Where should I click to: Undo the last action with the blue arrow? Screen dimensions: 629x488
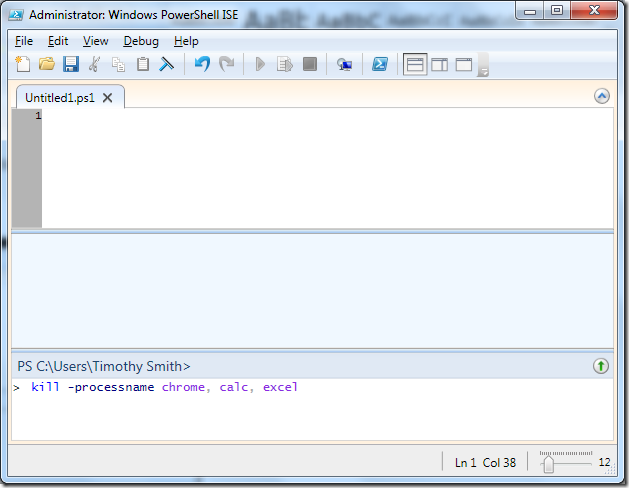coord(203,64)
